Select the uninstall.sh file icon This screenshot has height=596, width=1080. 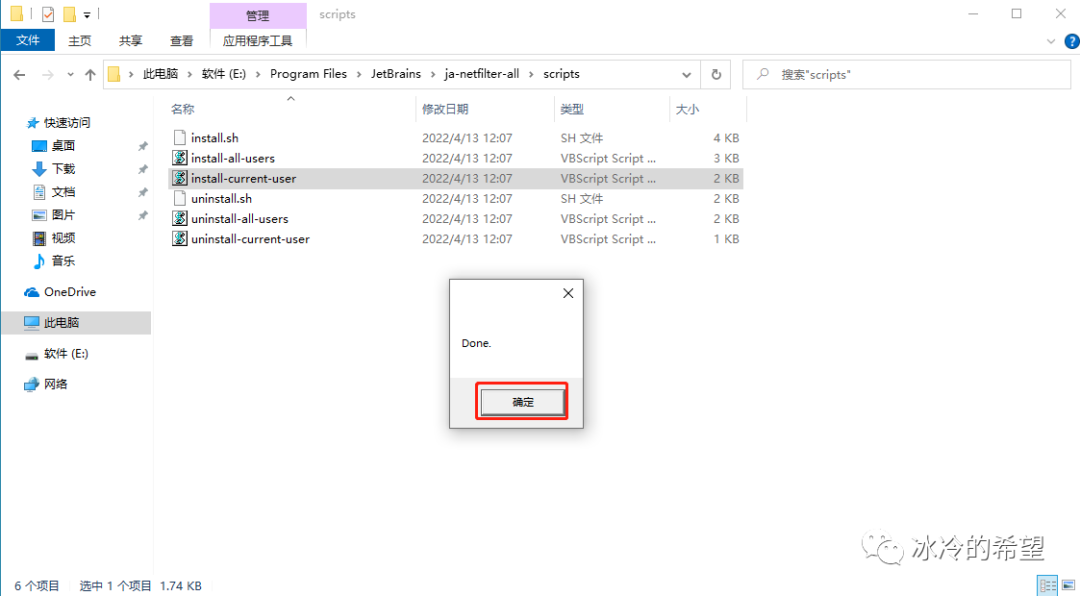(x=180, y=198)
